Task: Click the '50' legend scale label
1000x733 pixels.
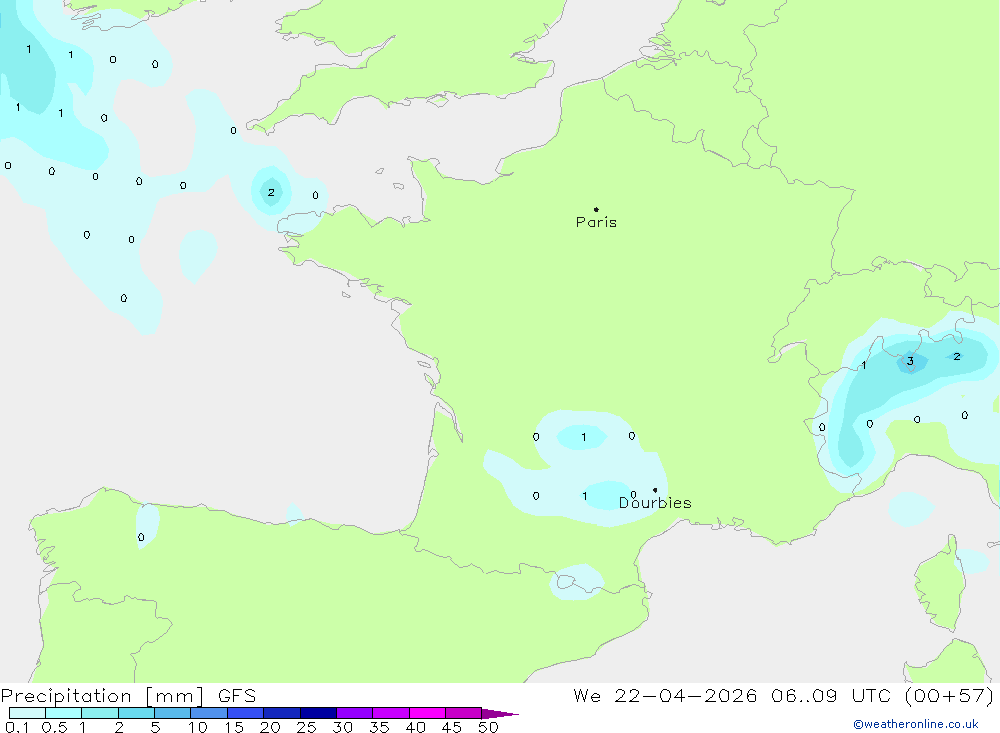Action: pos(488,727)
